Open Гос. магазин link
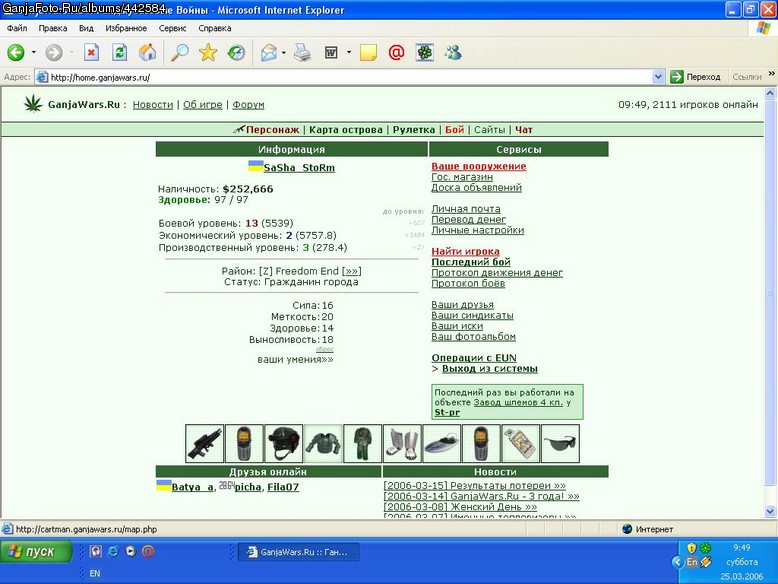 [x=462, y=177]
